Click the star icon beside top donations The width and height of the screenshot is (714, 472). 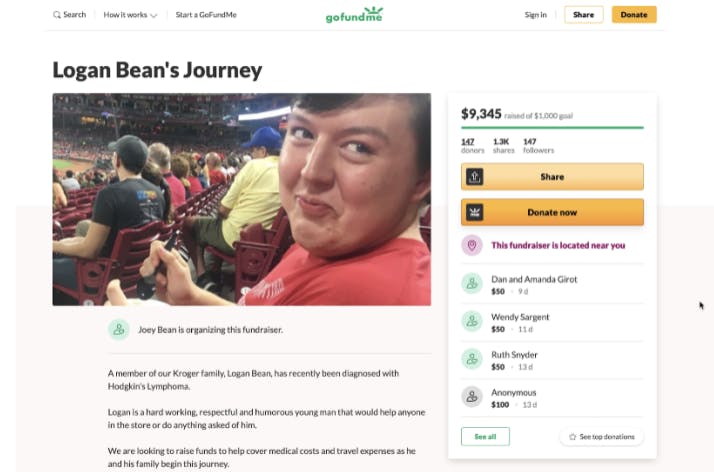click(x=573, y=437)
